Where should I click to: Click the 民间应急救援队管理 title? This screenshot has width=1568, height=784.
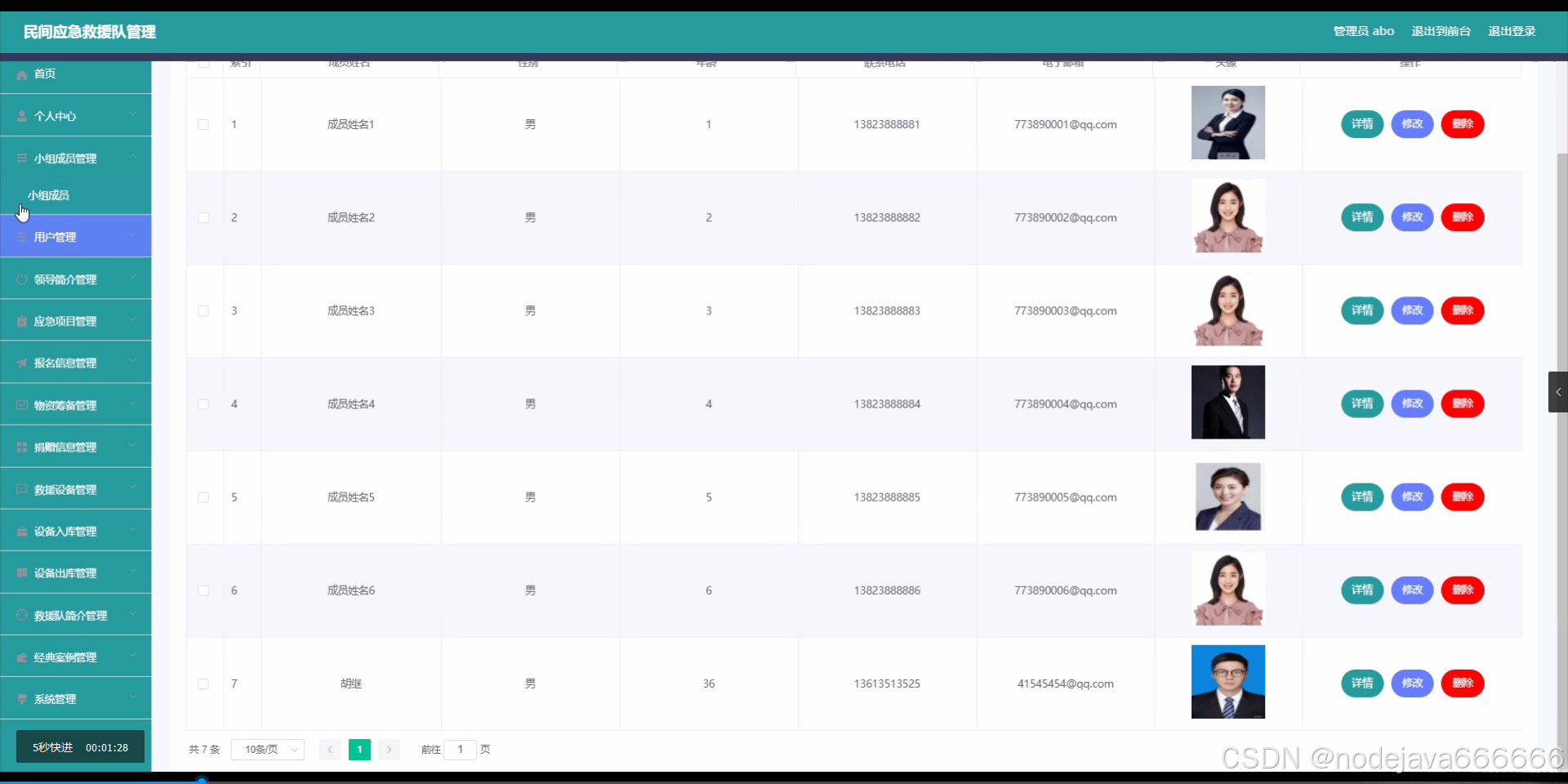(x=90, y=32)
